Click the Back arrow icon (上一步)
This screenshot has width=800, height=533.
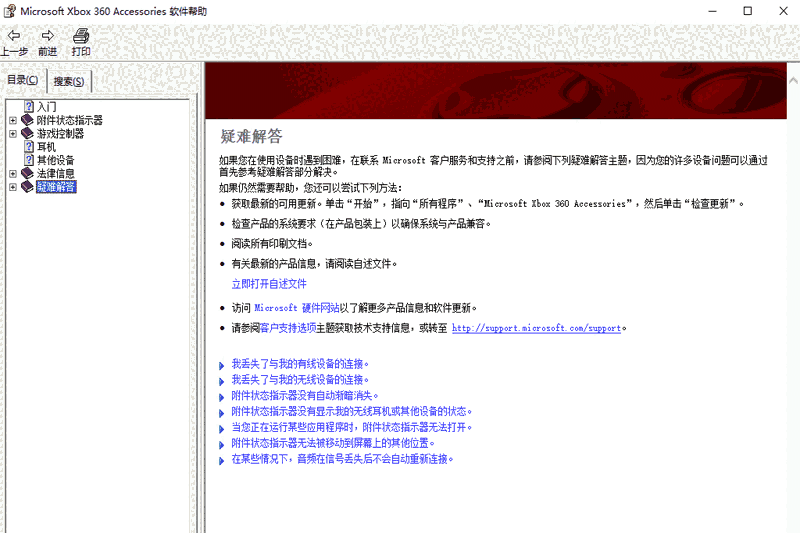tap(14, 36)
